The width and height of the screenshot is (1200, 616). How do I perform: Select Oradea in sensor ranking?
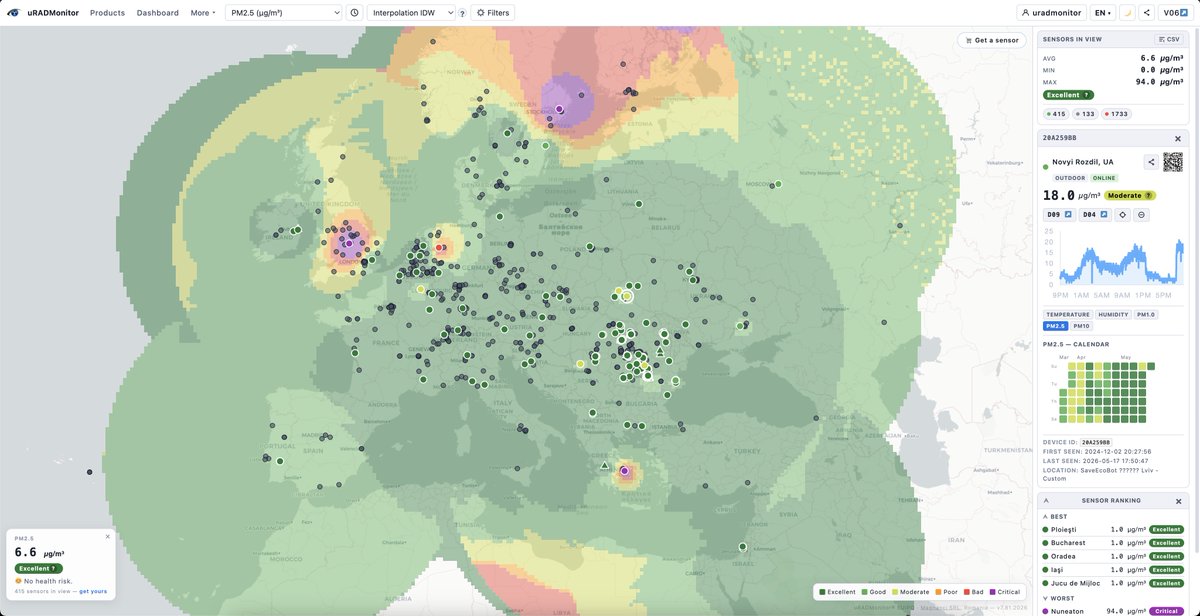coord(1112,556)
